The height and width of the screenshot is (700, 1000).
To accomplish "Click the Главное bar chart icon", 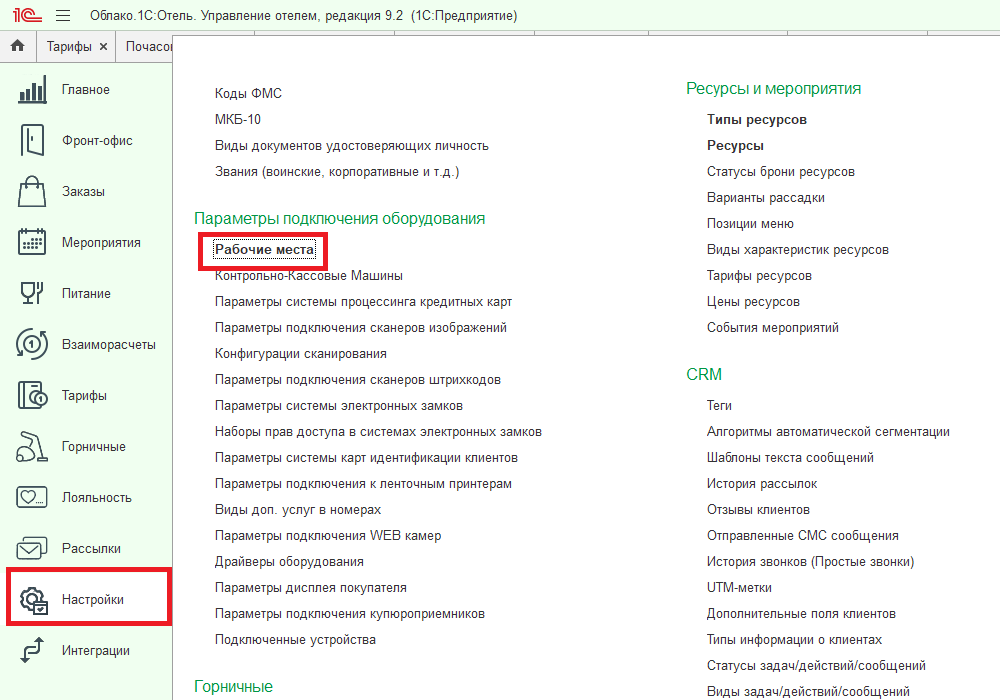I will coord(32,89).
